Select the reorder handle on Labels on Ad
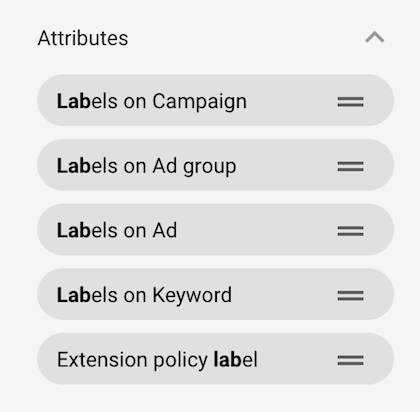 [x=350, y=231]
